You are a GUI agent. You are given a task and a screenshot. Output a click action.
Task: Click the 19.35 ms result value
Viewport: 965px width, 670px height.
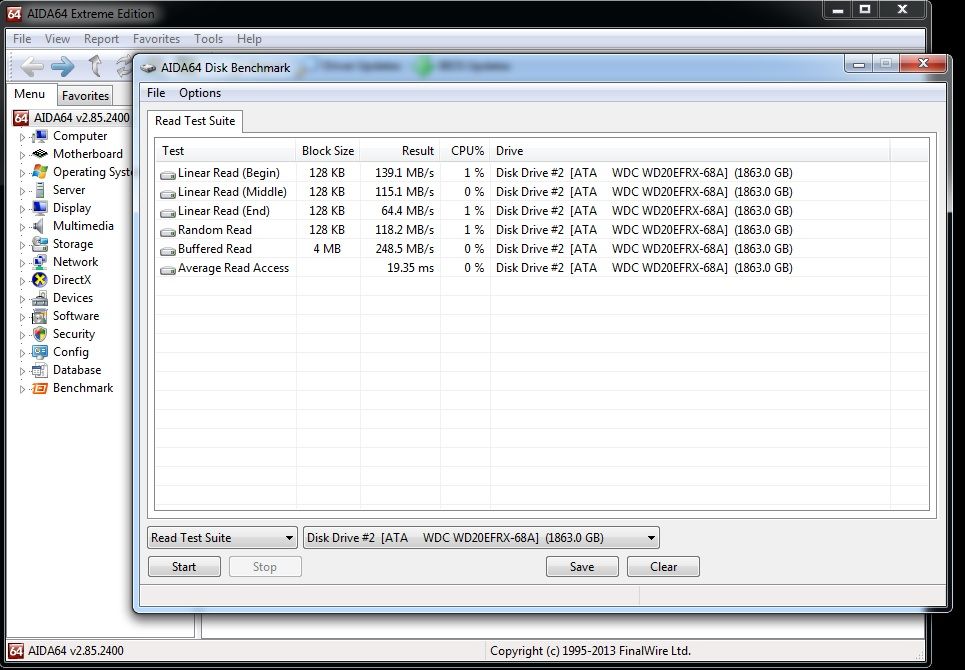[410, 268]
